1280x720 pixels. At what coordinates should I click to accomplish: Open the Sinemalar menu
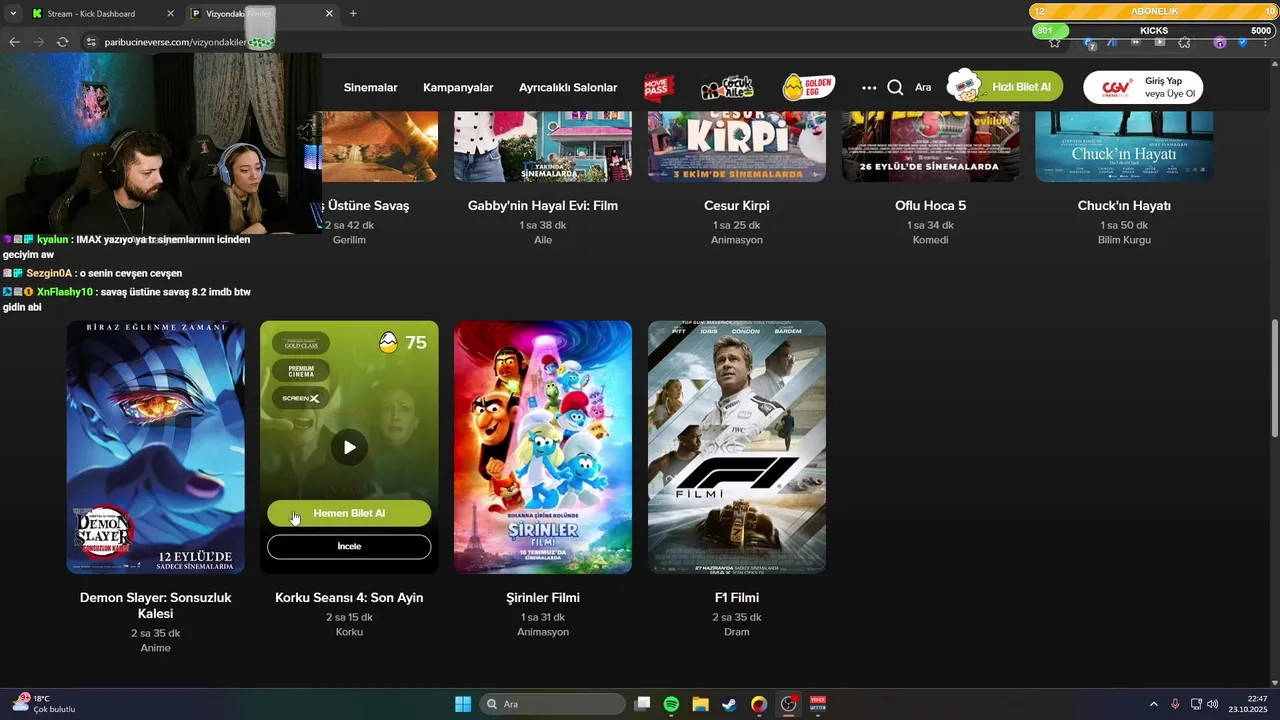[371, 87]
